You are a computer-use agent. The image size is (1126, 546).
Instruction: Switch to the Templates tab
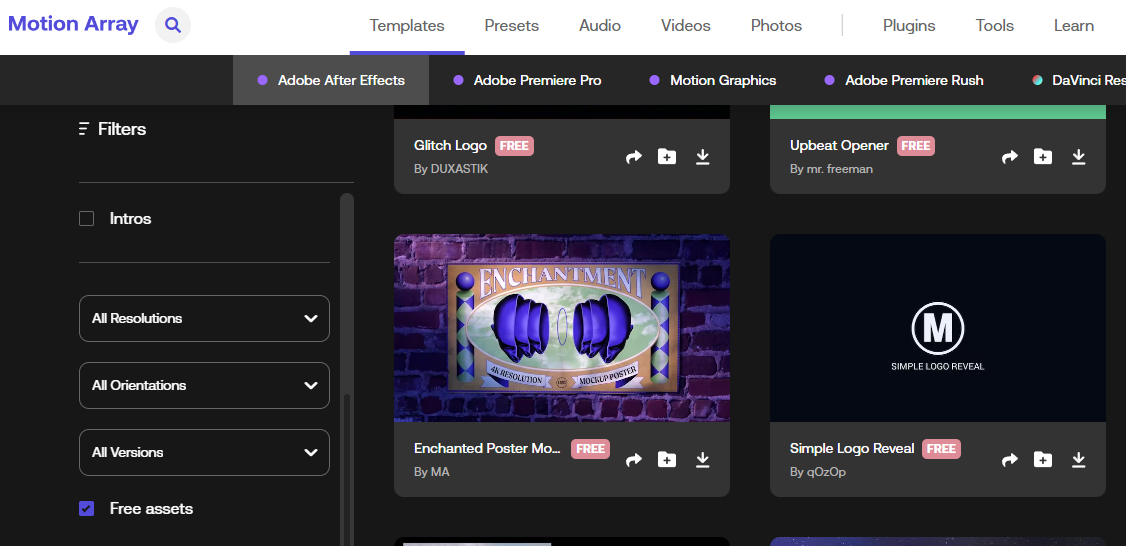(407, 26)
